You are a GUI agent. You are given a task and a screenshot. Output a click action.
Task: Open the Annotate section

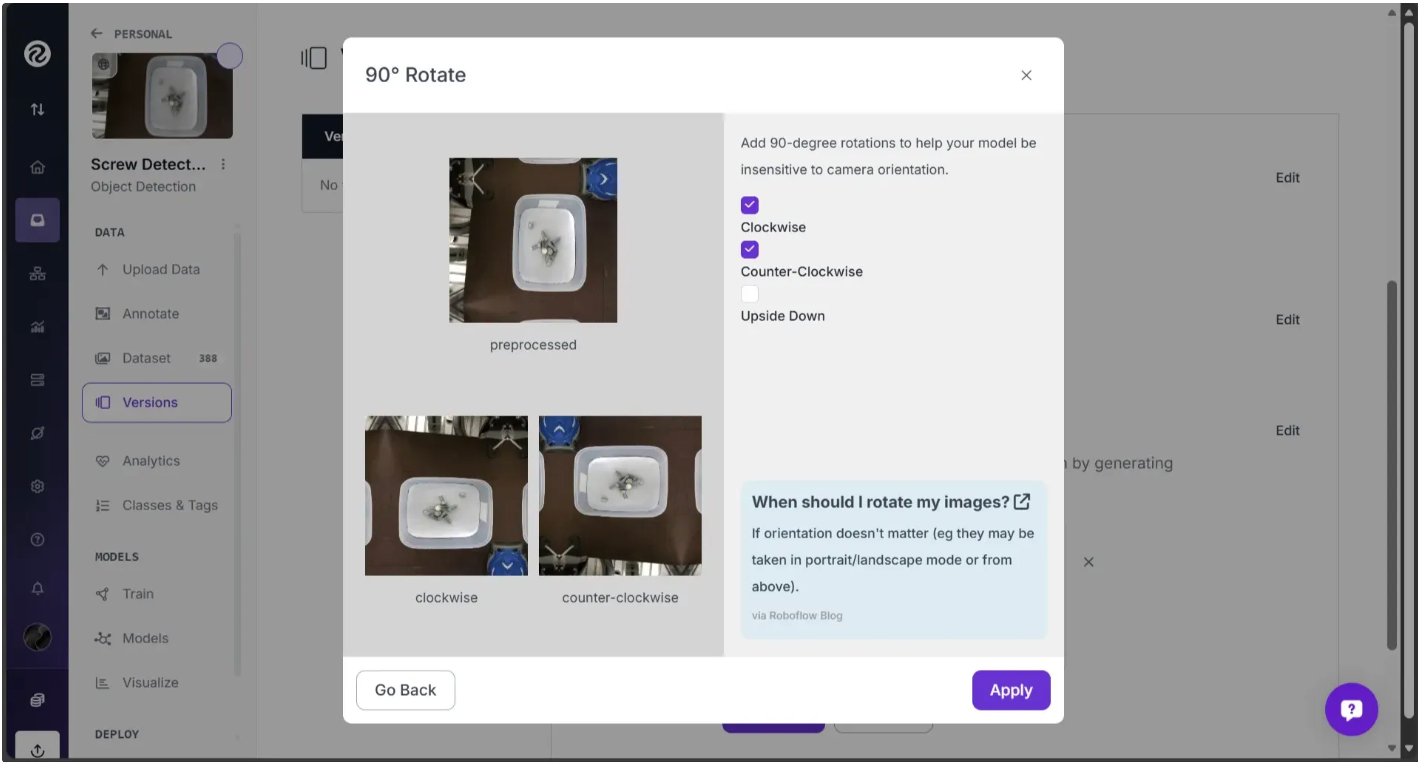pos(150,314)
